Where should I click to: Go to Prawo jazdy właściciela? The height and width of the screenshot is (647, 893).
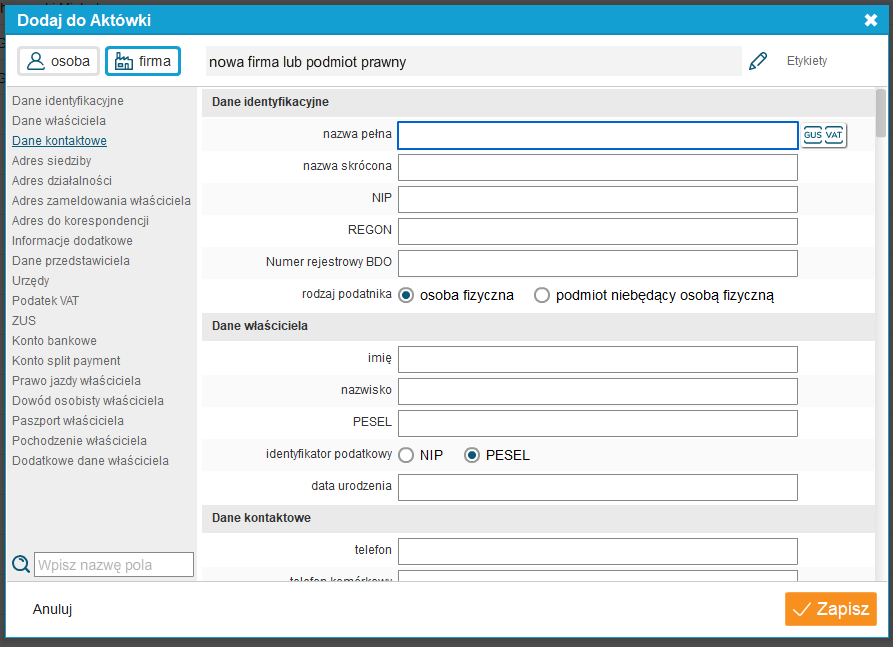[76, 380]
